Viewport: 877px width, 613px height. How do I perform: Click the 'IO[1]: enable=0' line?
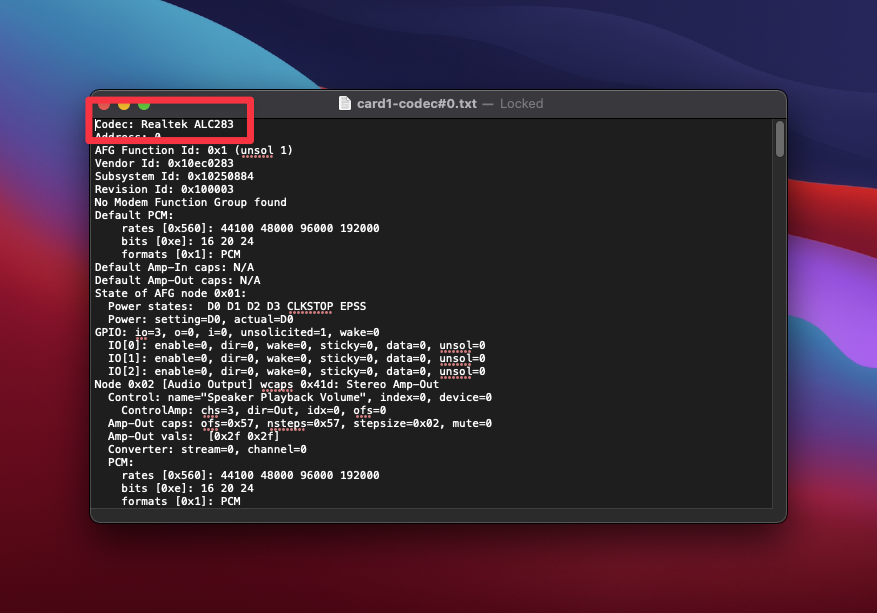click(296, 358)
